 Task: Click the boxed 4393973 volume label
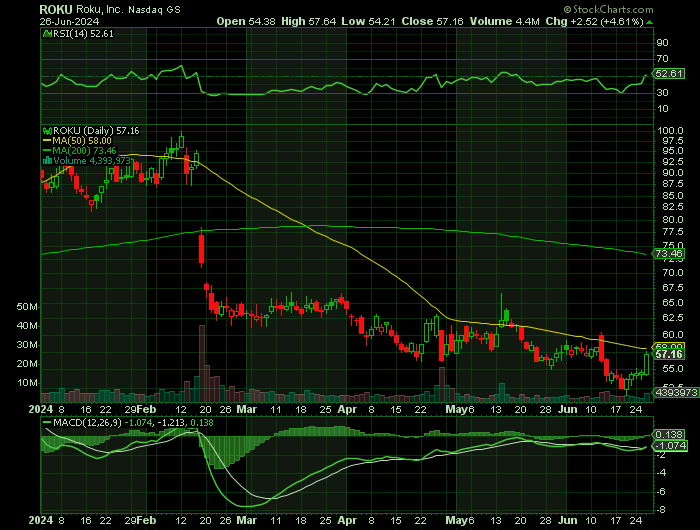tap(675, 392)
